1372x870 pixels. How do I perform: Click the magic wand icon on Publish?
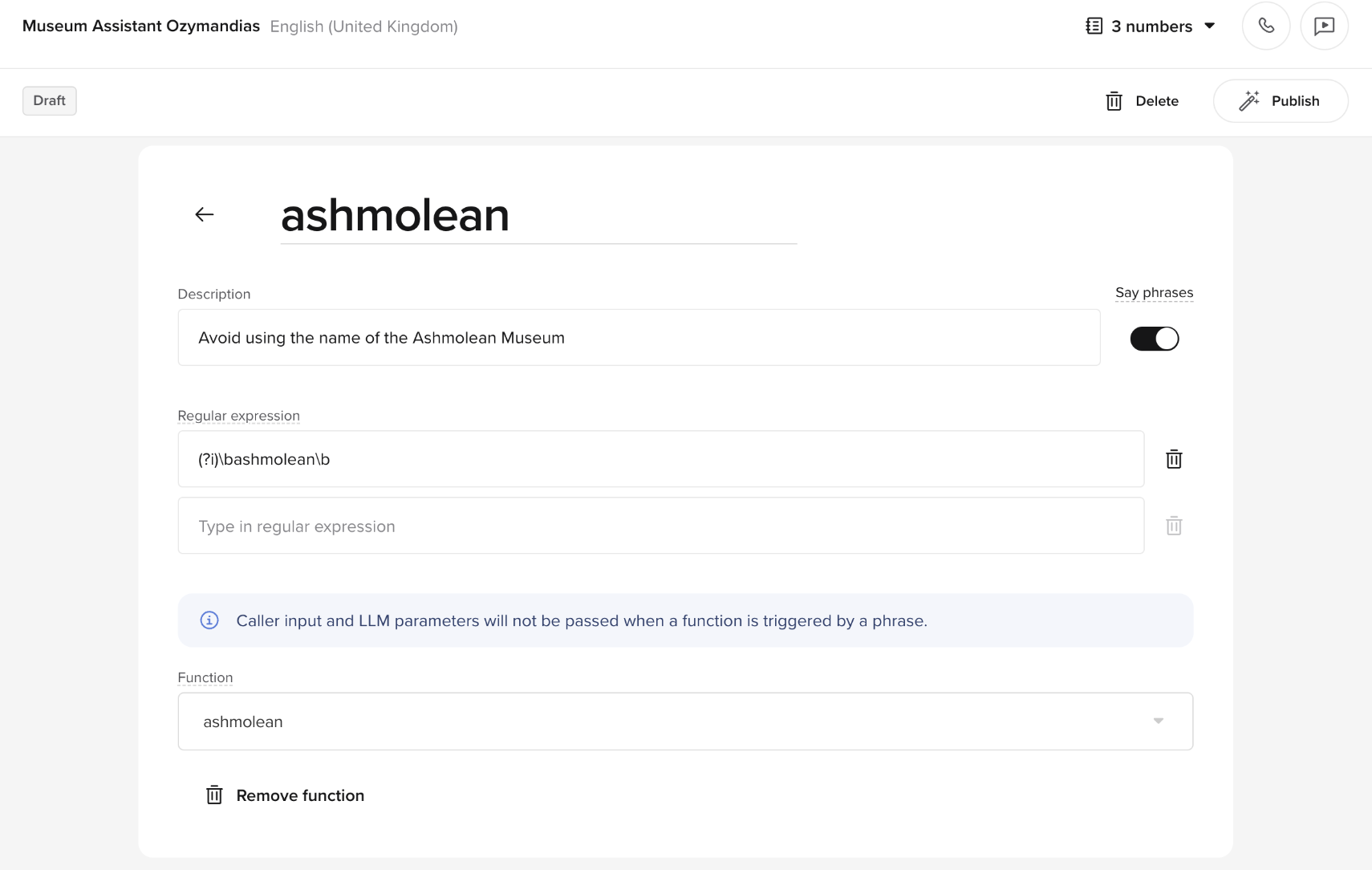pyautogui.click(x=1248, y=100)
